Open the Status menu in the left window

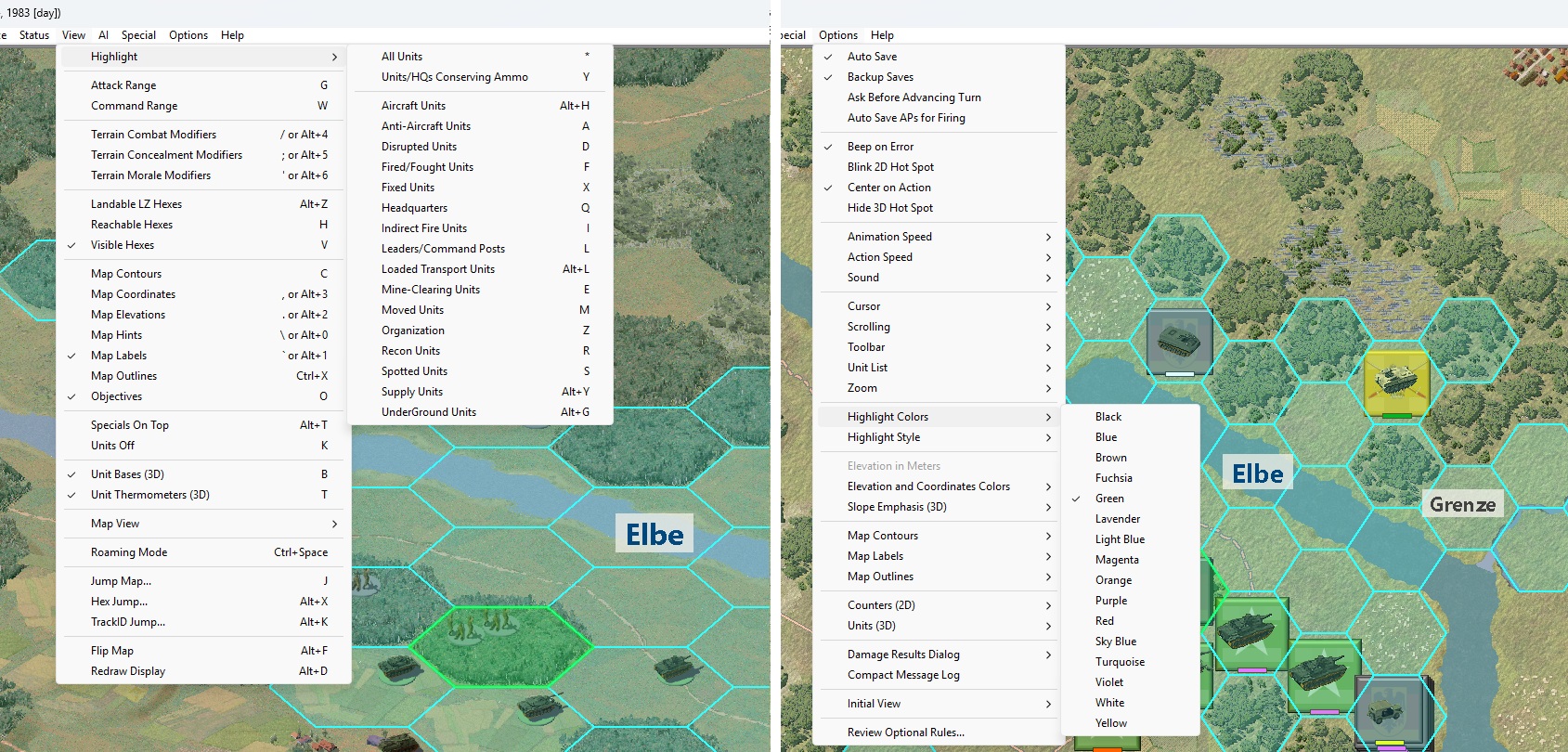34,35
